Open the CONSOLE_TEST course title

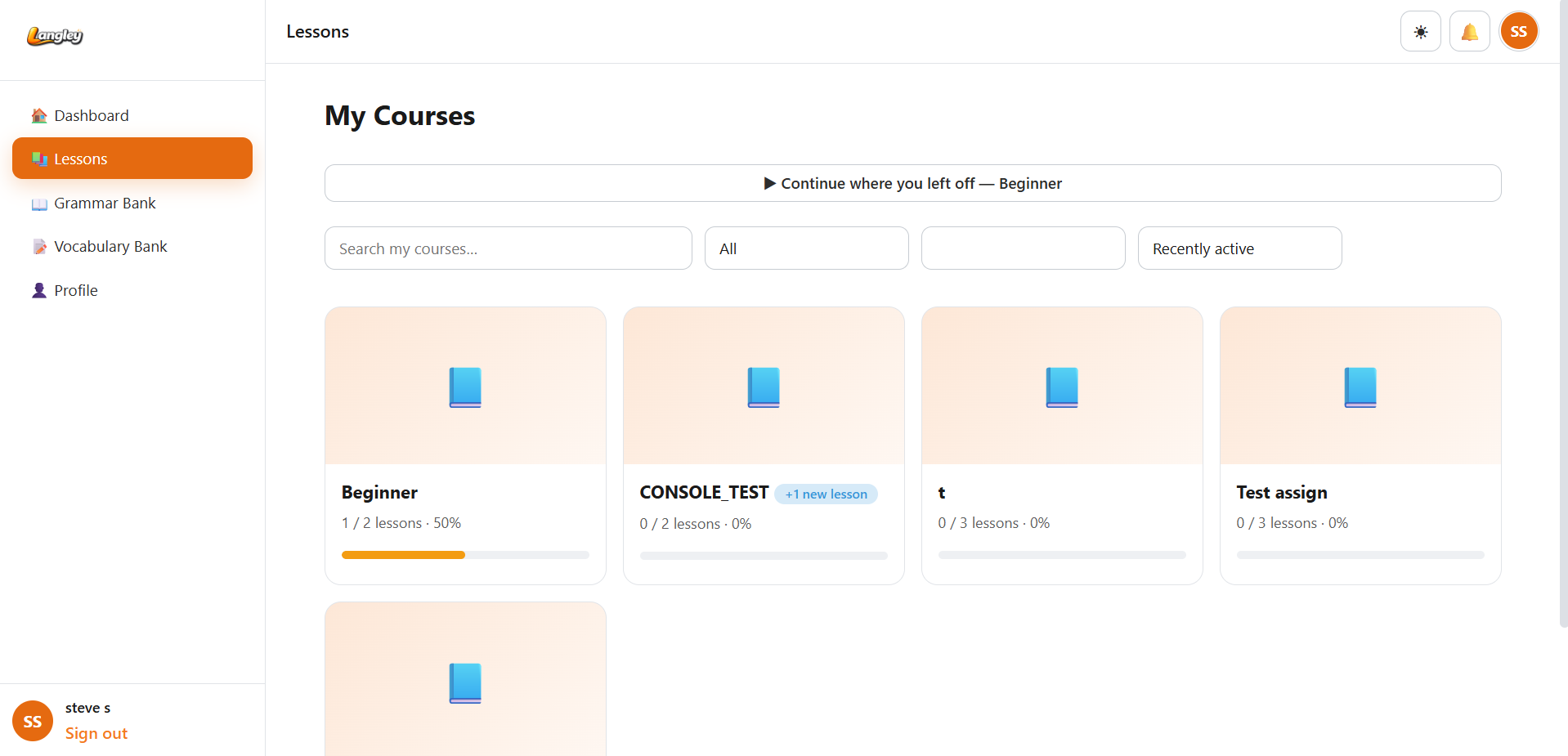tap(704, 493)
